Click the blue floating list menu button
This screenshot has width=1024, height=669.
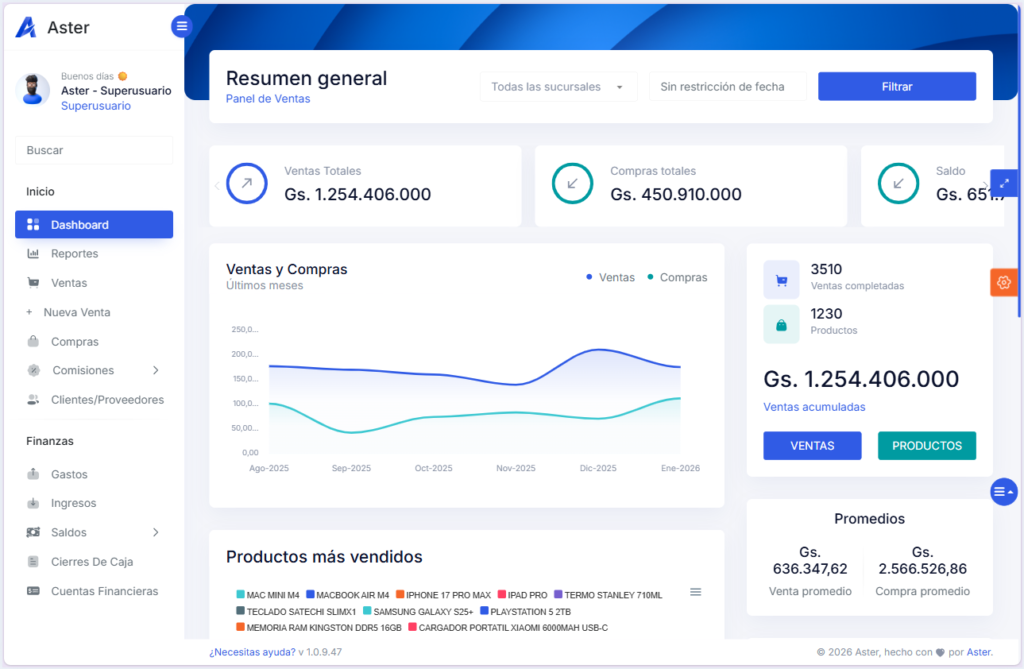click(1003, 492)
